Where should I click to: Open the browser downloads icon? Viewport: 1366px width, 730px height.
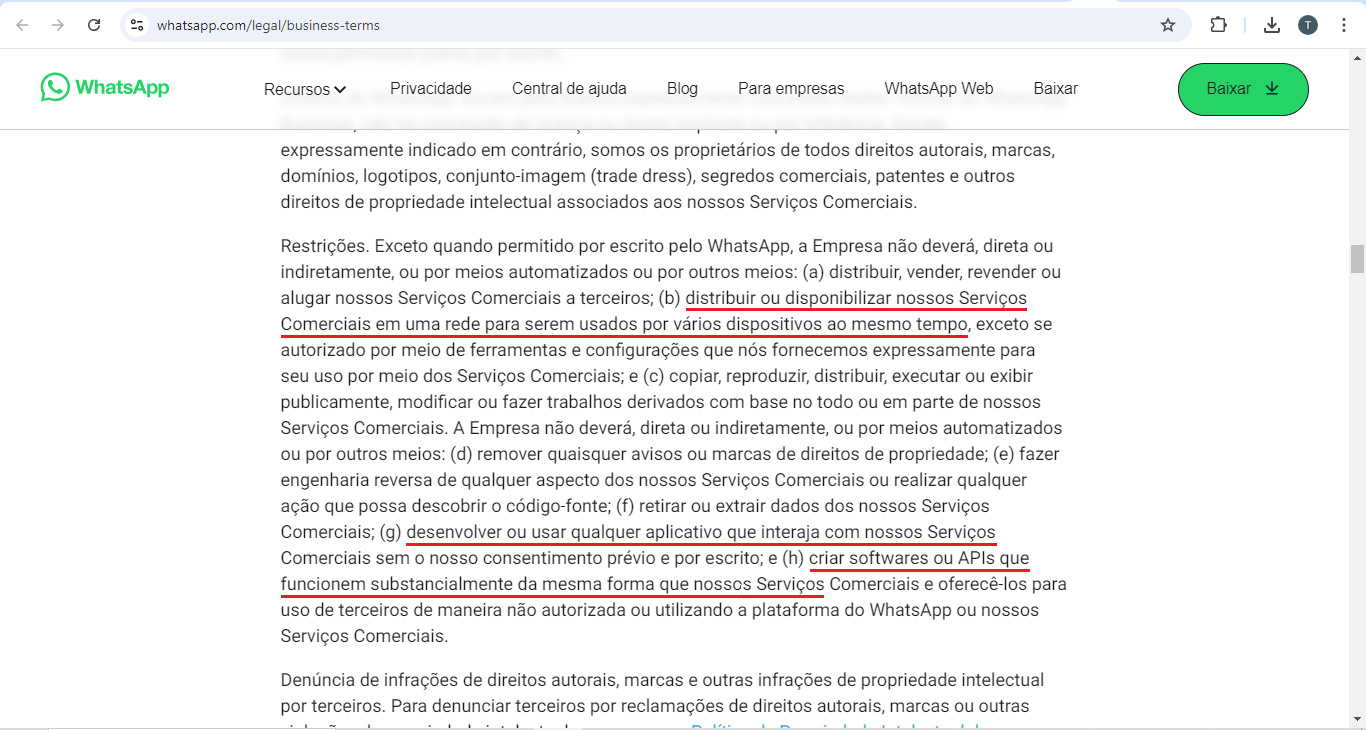click(1272, 25)
